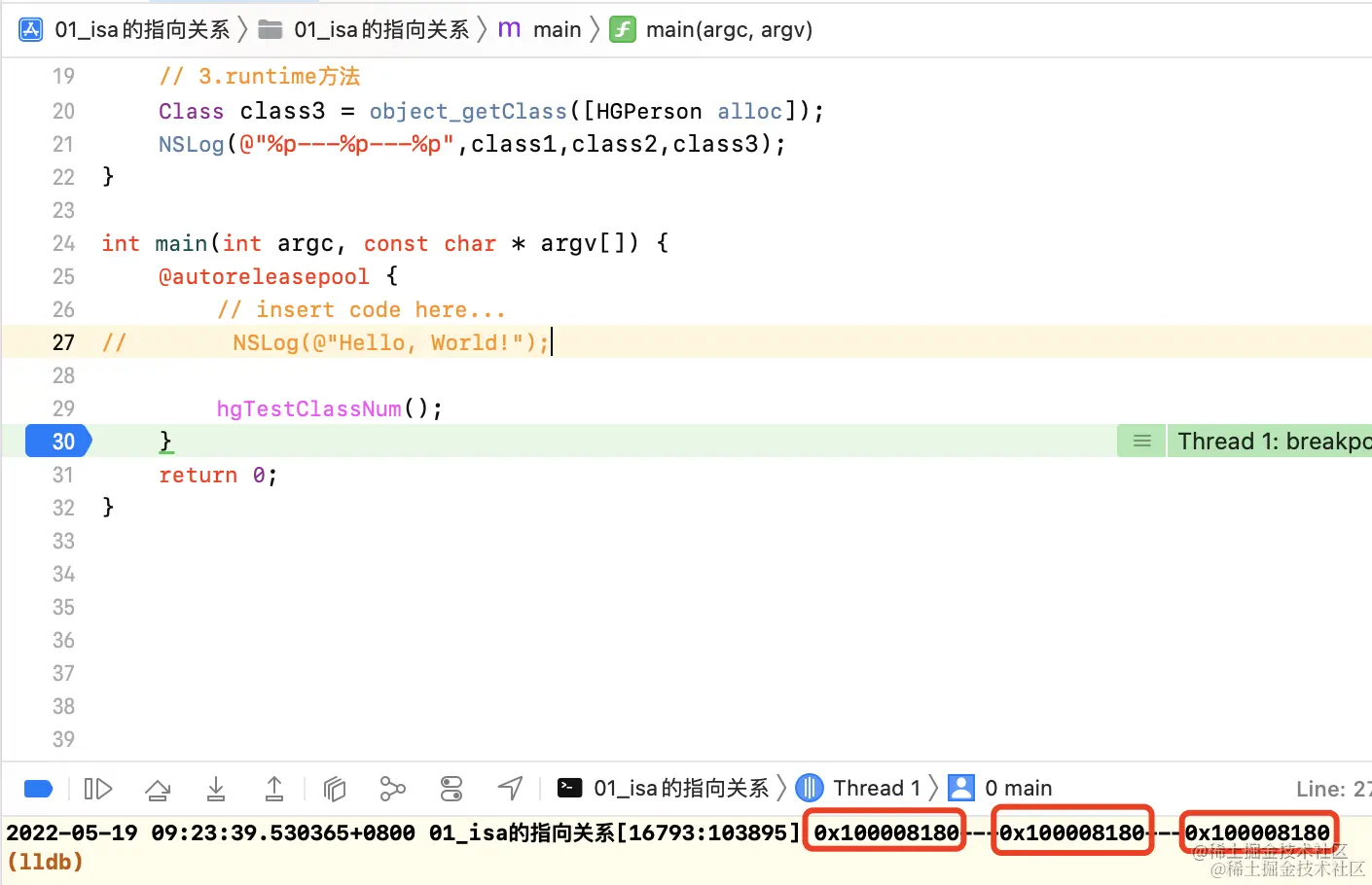Click the Simulate Location arrow icon
The width and height of the screenshot is (1372, 885).
[x=511, y=789]
